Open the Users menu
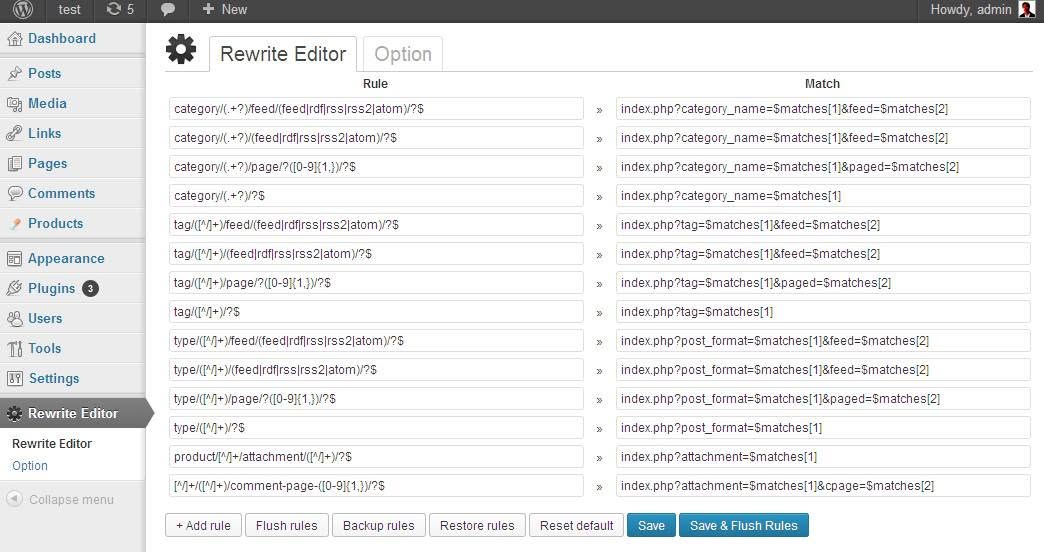1044x552 pixels. click(45, 318)
